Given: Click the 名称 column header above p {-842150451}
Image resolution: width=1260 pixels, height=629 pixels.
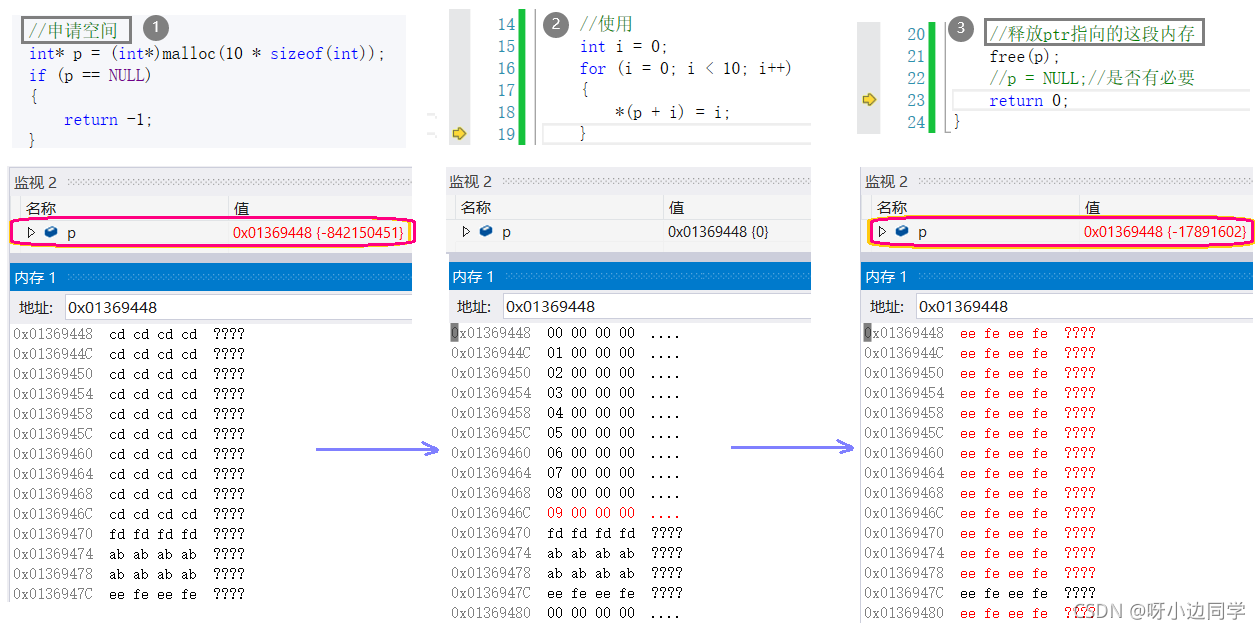Looking at the screenshot, I should [x=41, y=208].
